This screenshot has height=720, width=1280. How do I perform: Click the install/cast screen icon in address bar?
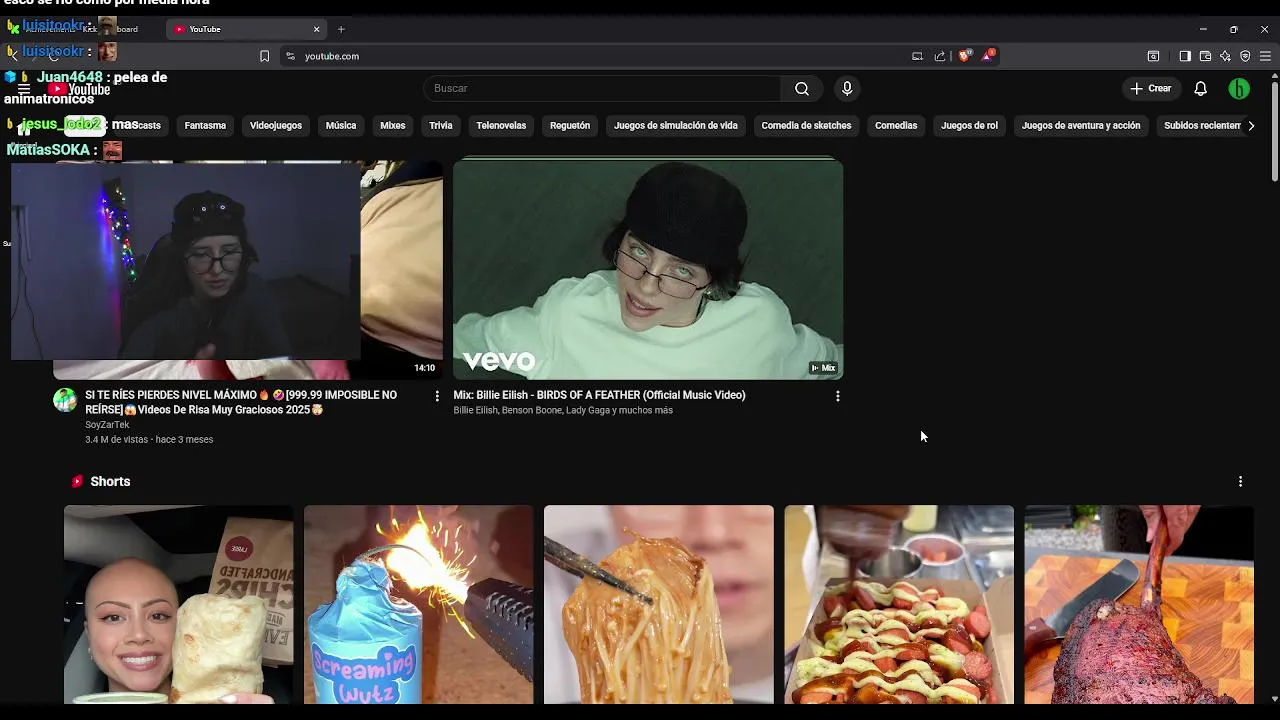click(917, 56)
